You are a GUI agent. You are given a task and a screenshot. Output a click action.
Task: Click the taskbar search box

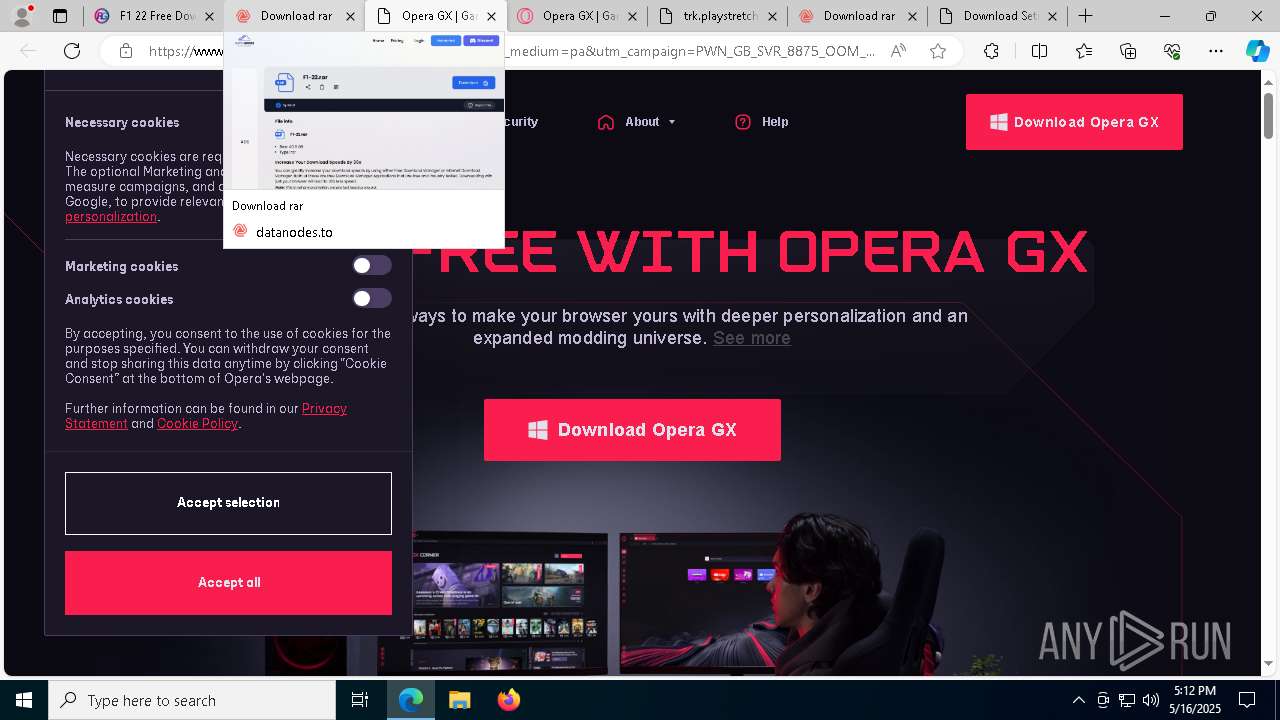pos(192,700)
